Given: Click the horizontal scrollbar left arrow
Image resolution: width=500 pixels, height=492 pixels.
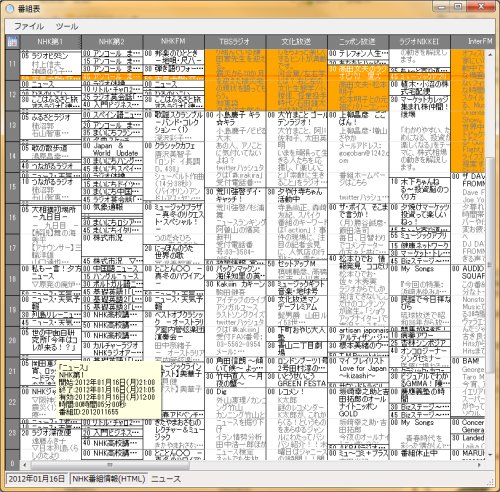Looking at the screenshot, I should point(25,464).
